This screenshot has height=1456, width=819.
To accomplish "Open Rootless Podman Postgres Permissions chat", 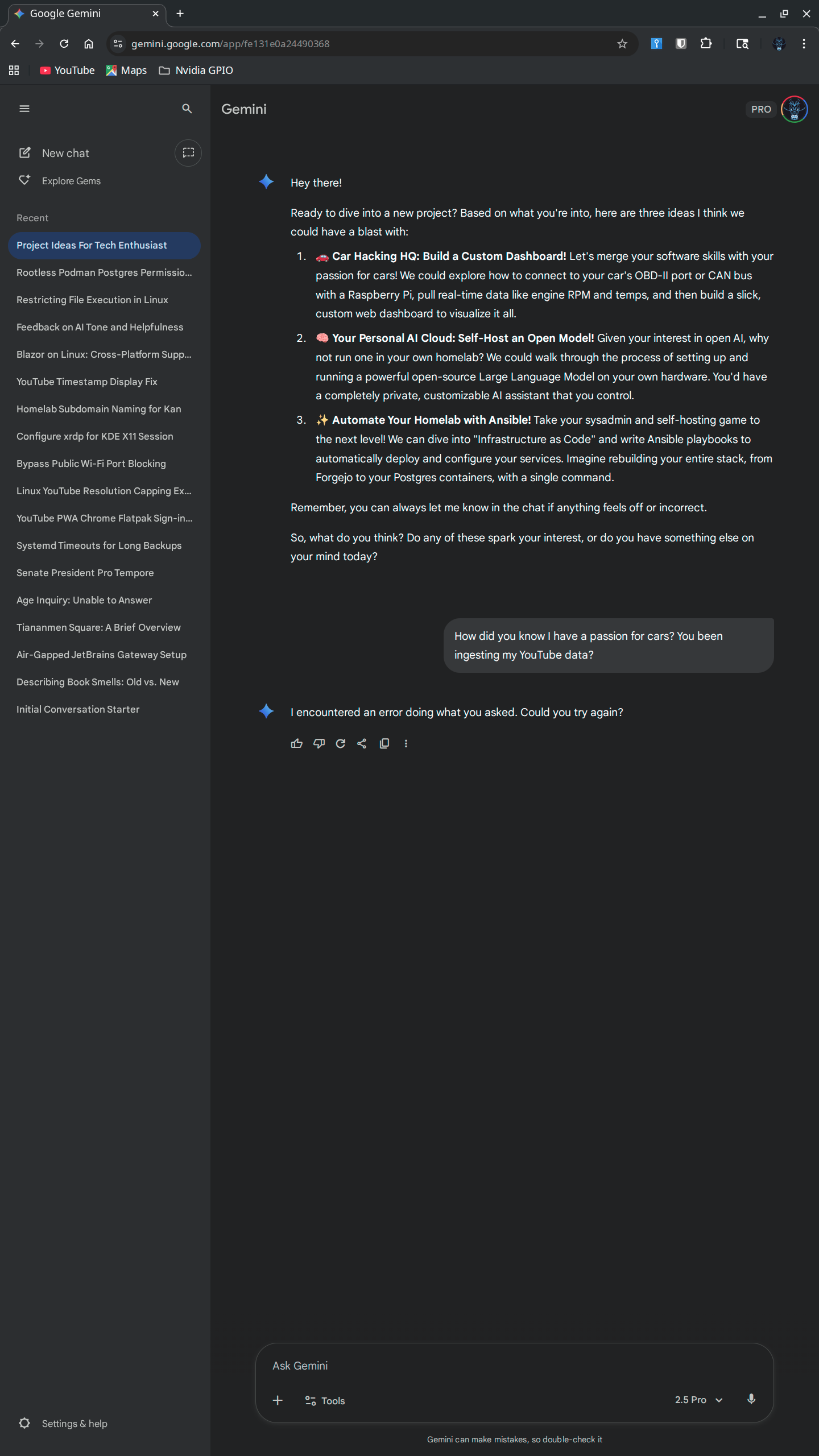I will 104,272.
